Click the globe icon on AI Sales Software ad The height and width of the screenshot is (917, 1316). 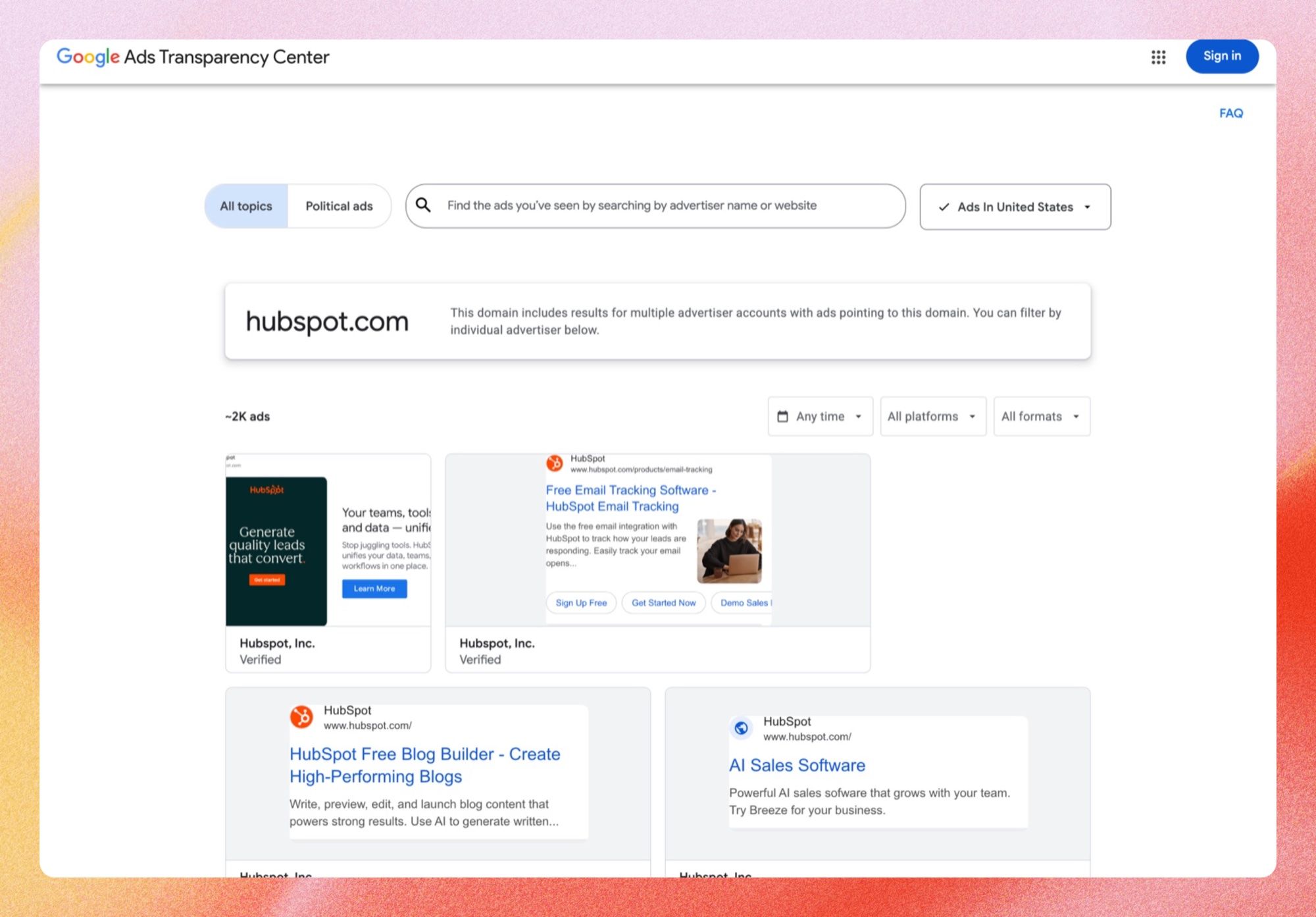(741, 728)
